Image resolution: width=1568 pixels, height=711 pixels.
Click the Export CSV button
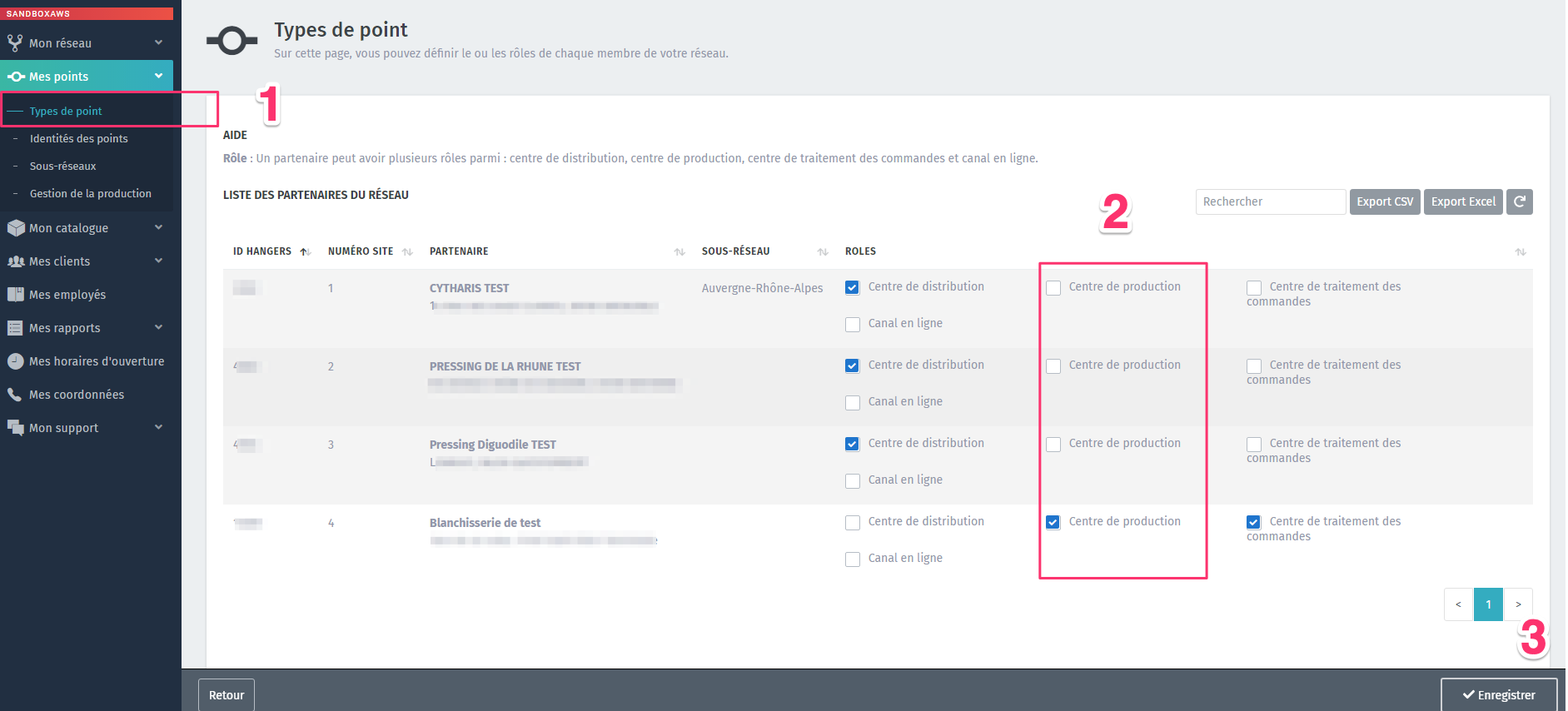pos(1385,201)
